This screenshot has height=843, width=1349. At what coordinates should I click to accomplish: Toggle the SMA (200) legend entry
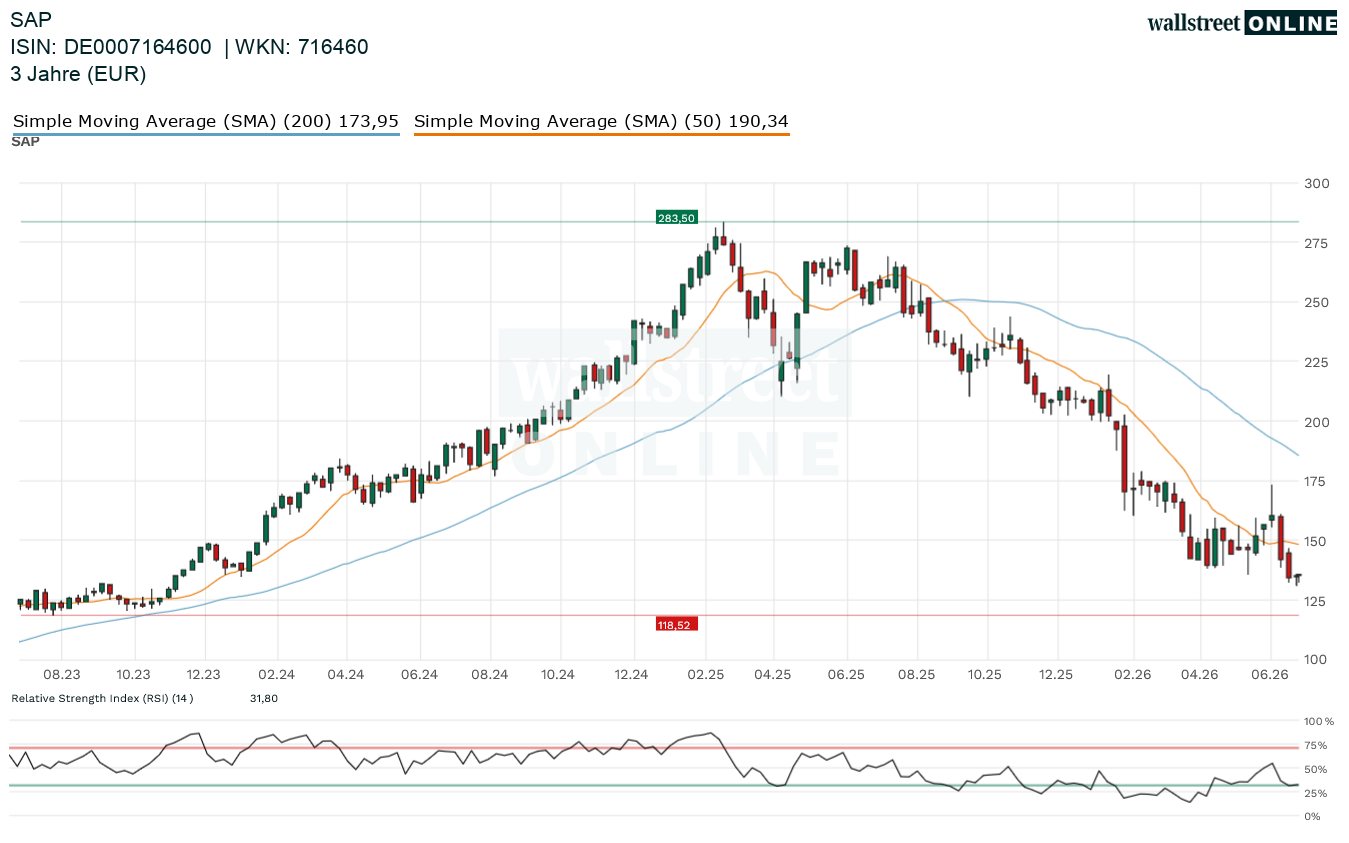coord(206,122)
